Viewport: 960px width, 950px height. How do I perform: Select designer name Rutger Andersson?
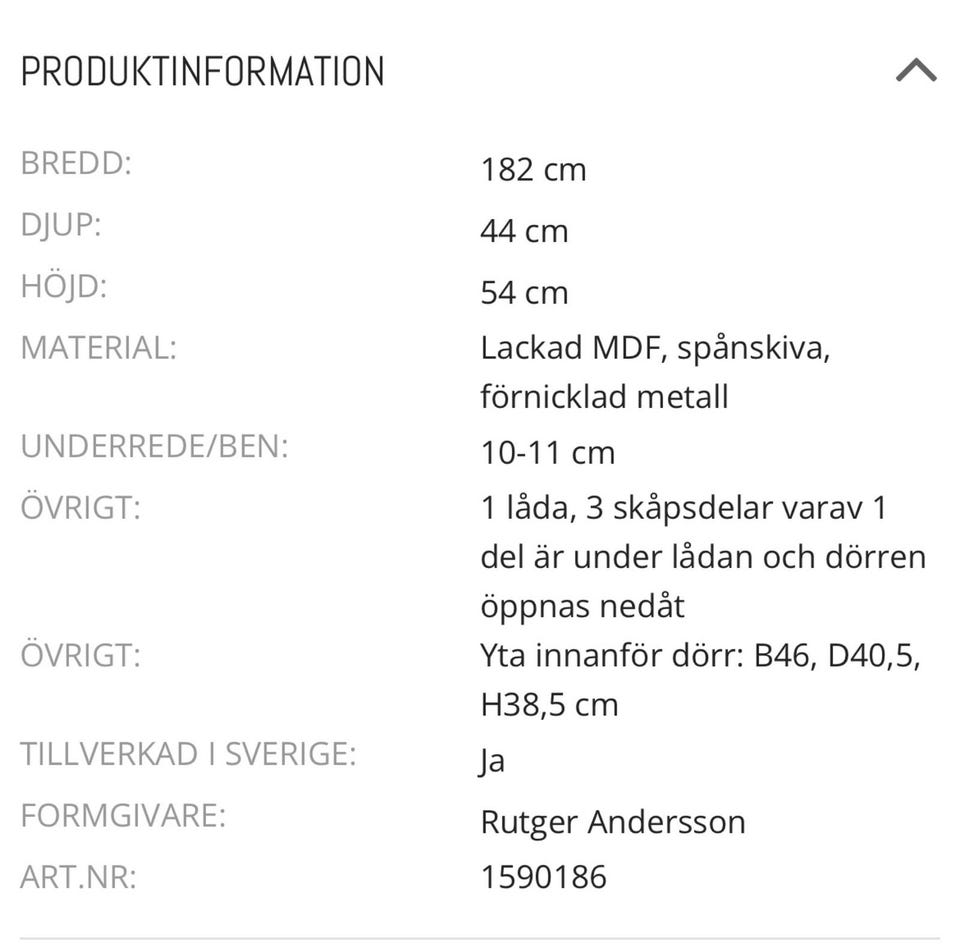click(613, 821)
